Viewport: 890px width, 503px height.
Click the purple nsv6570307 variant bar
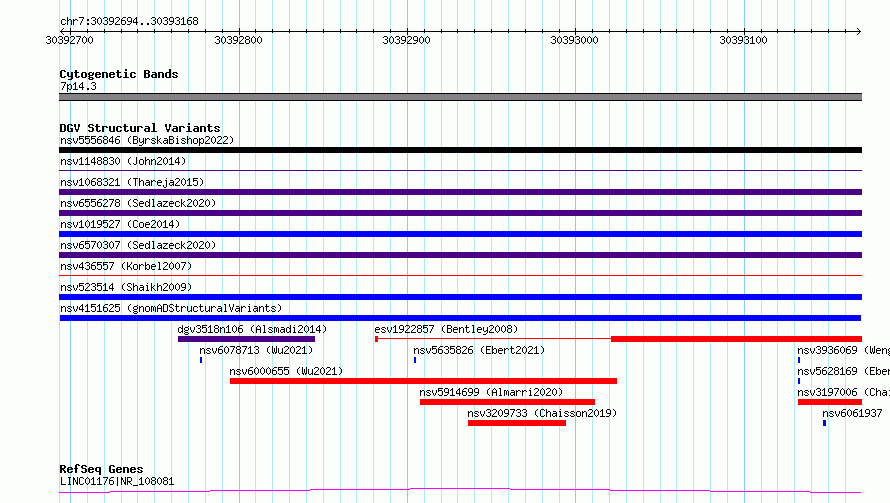coord(460,255)
